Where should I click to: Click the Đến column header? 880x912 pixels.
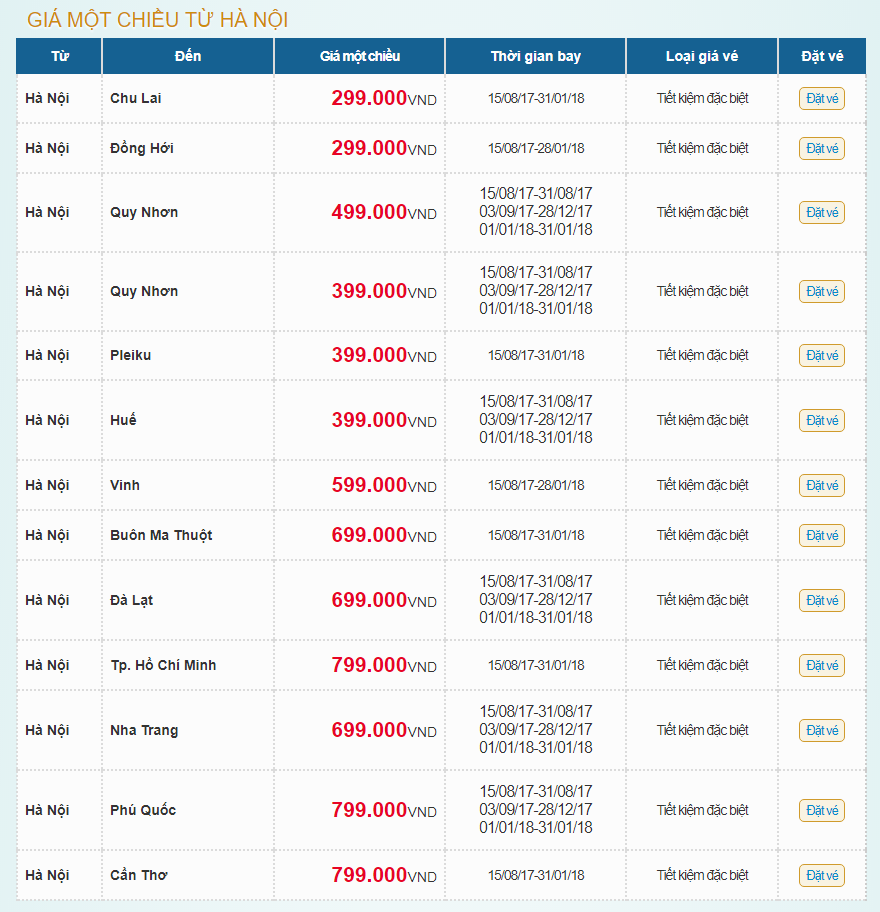point(188,56)
